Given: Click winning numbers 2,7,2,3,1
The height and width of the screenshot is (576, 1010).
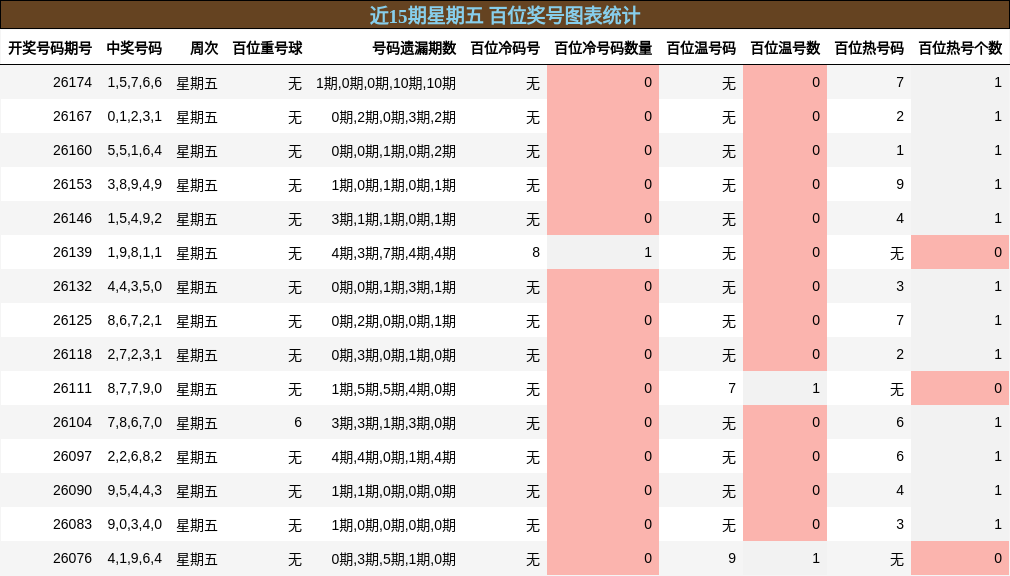Looking at the screenshot, I should 135,355.
